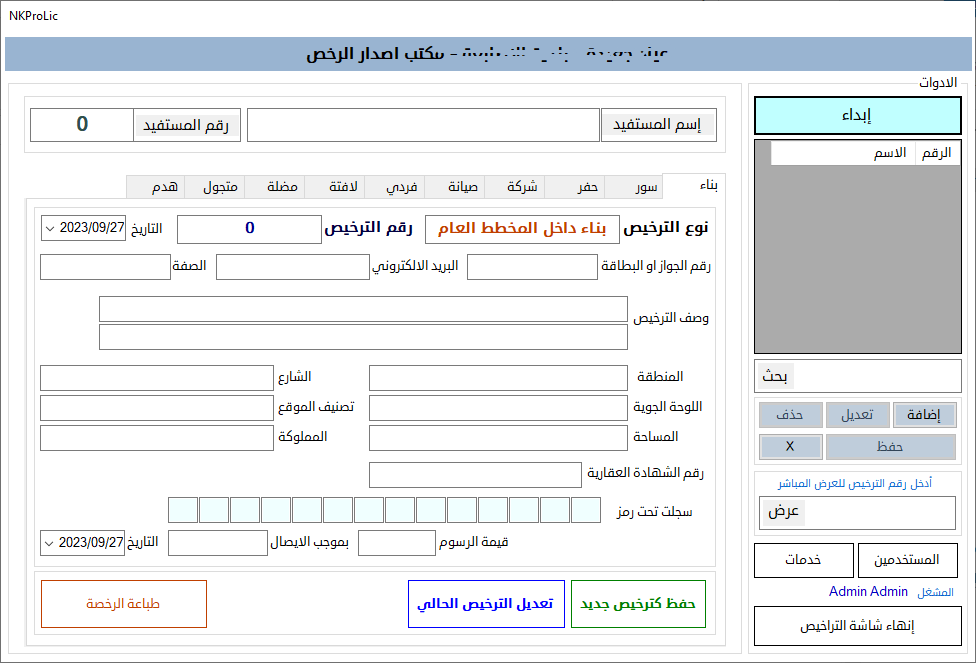The width and height of the screenshot is (976, 663).
Task: Focus the الشارع street field
Action: 157,377
